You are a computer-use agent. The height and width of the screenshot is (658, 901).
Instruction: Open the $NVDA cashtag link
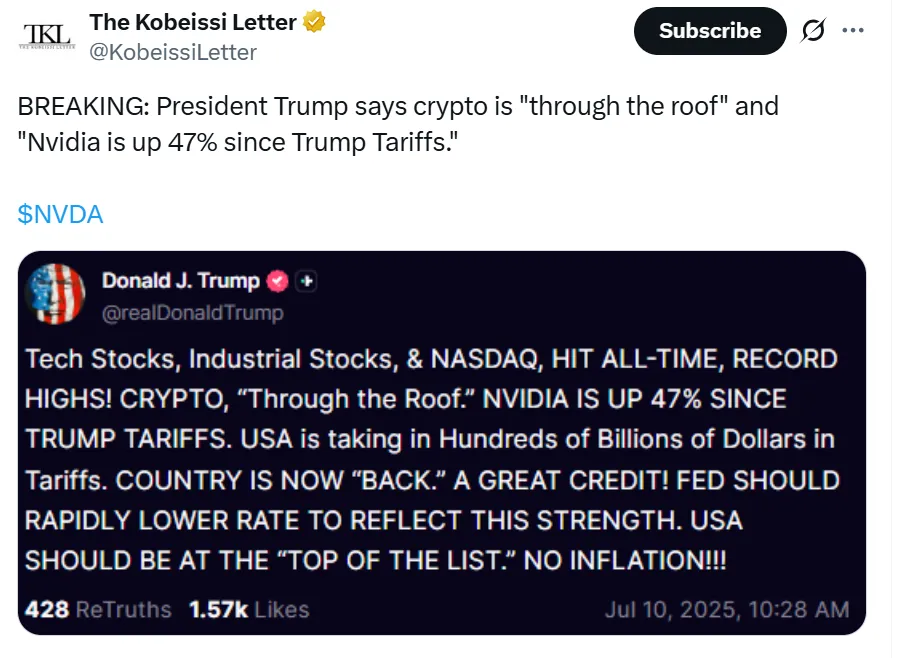tap(60, 214)
